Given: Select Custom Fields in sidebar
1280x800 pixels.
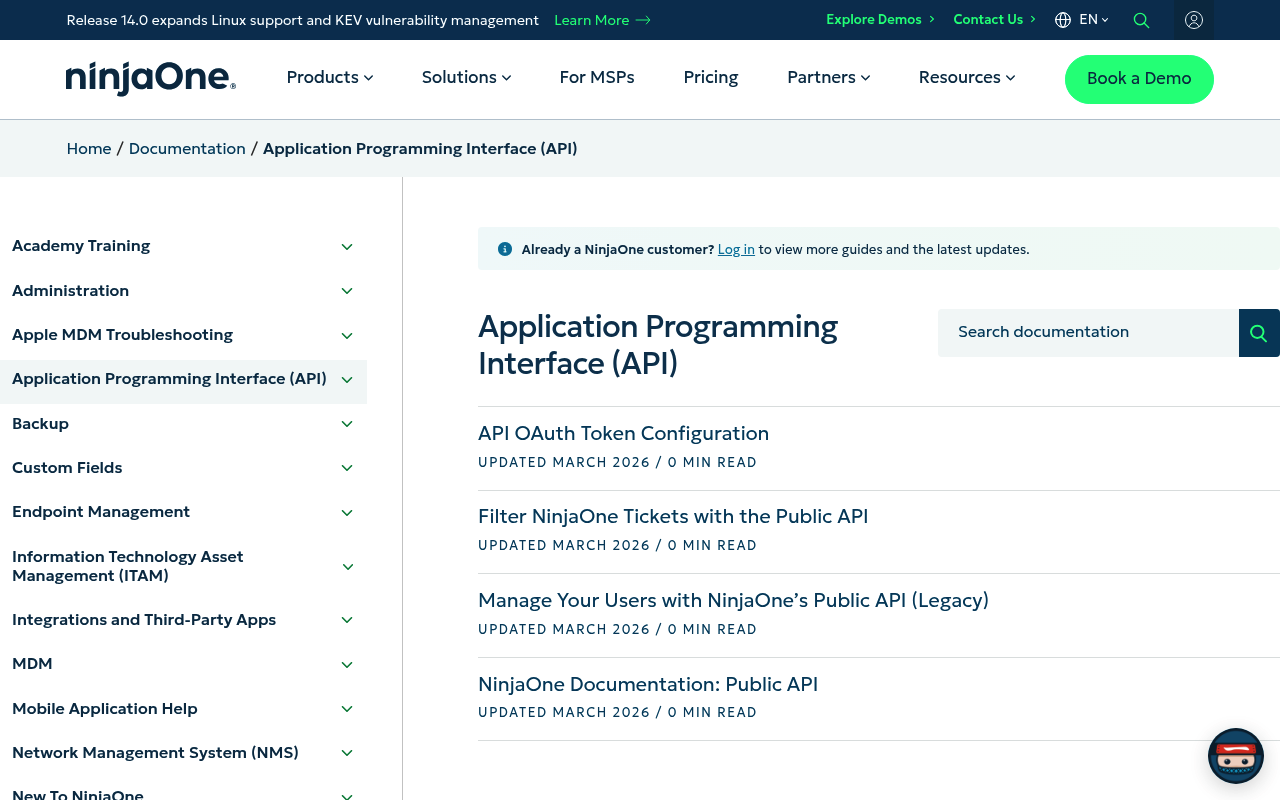Looking at the screenshot, I should pos(67,468).
